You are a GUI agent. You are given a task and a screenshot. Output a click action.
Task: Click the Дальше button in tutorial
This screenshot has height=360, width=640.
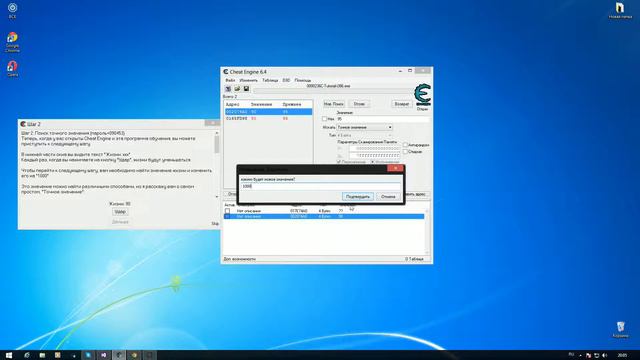tap(120, 222)
